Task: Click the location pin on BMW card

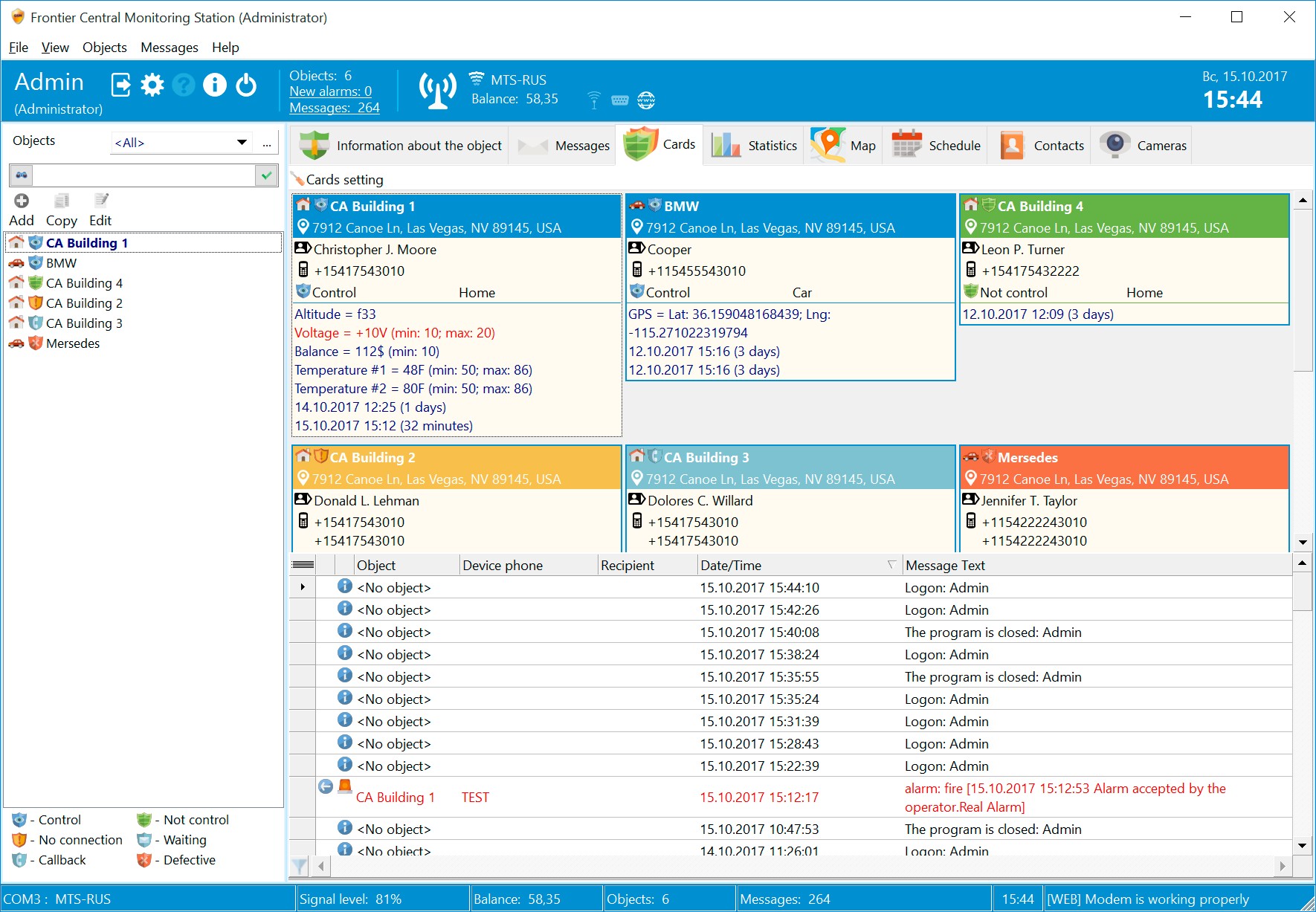Action: [x=636, y=227]
